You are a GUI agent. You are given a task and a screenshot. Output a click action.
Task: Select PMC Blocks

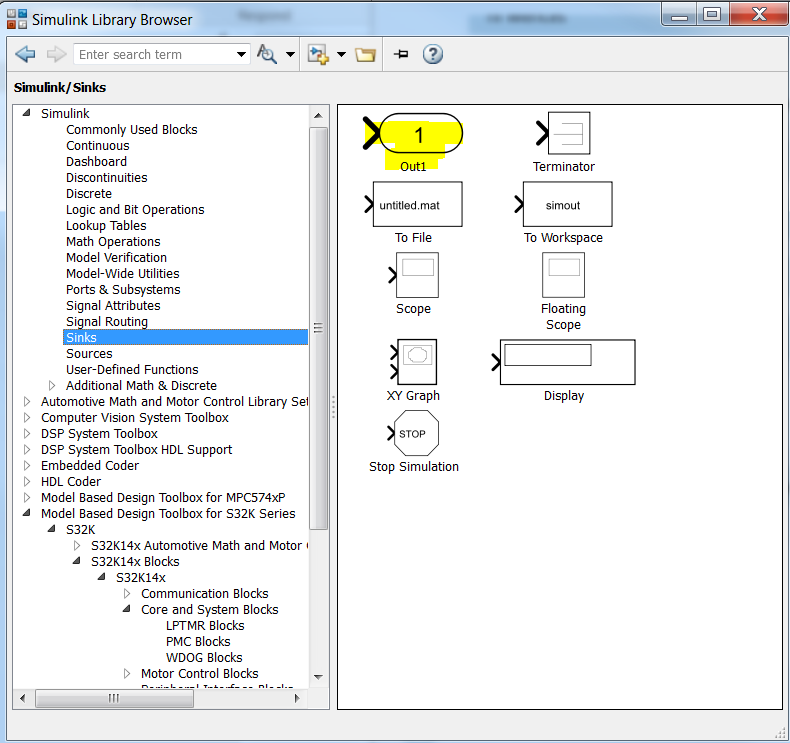point(198,642)
